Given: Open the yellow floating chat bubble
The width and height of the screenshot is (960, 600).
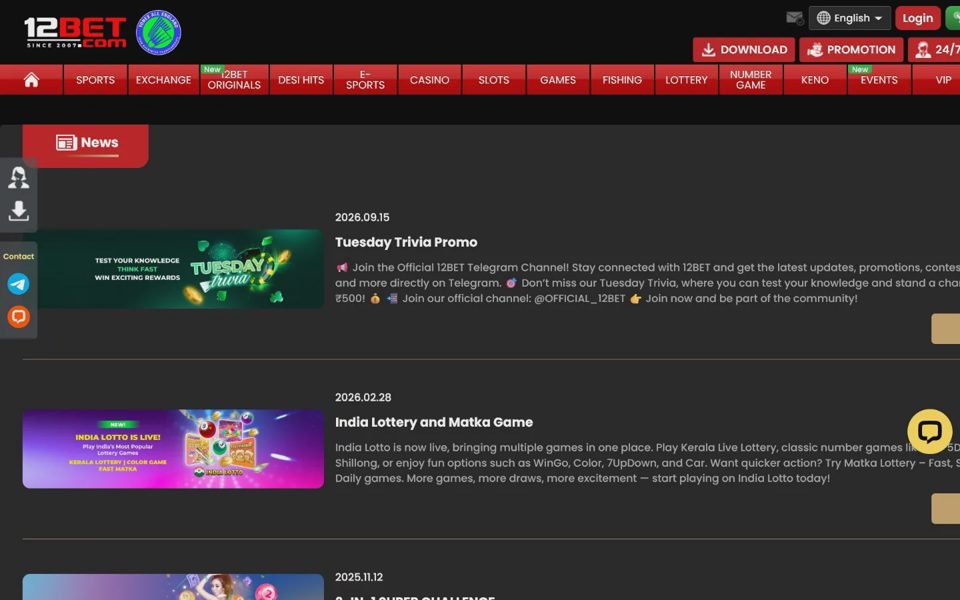Looking at the screenshot, I should [929, 432].
